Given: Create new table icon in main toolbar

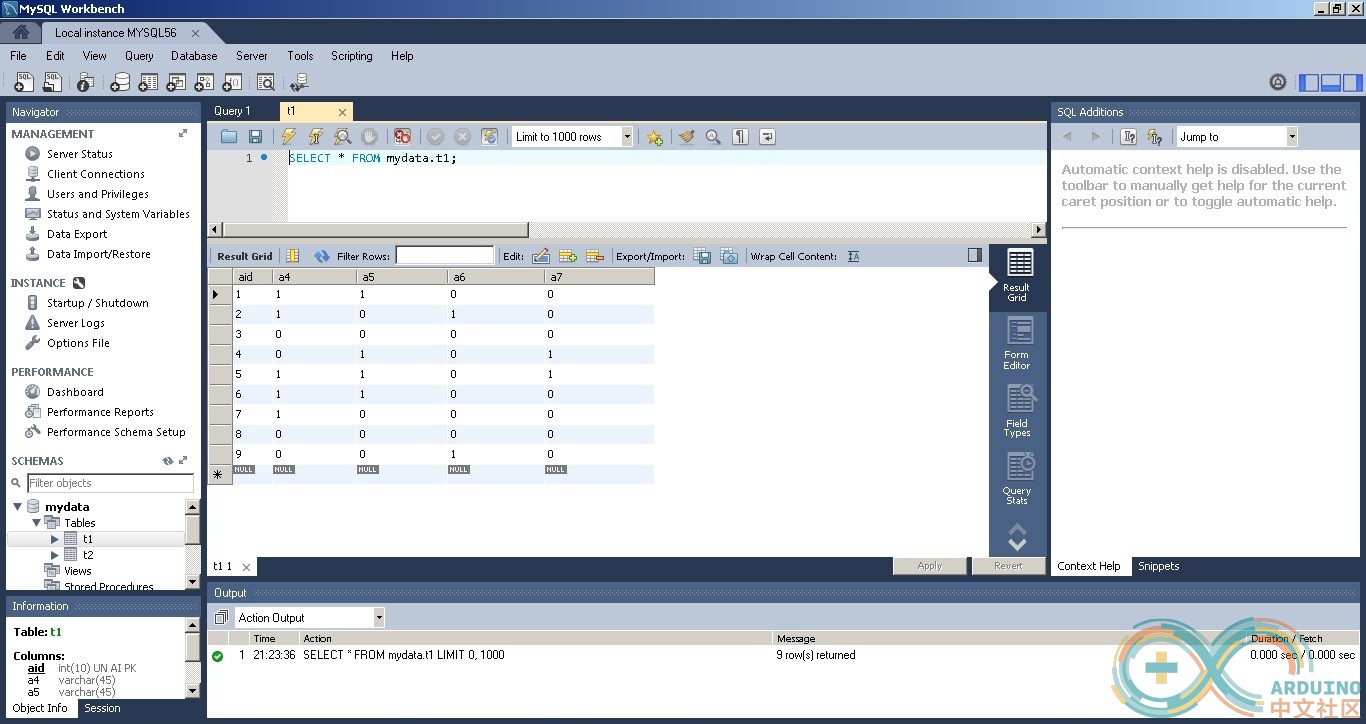Looking at the screenshot, I should tap(148, 82).
